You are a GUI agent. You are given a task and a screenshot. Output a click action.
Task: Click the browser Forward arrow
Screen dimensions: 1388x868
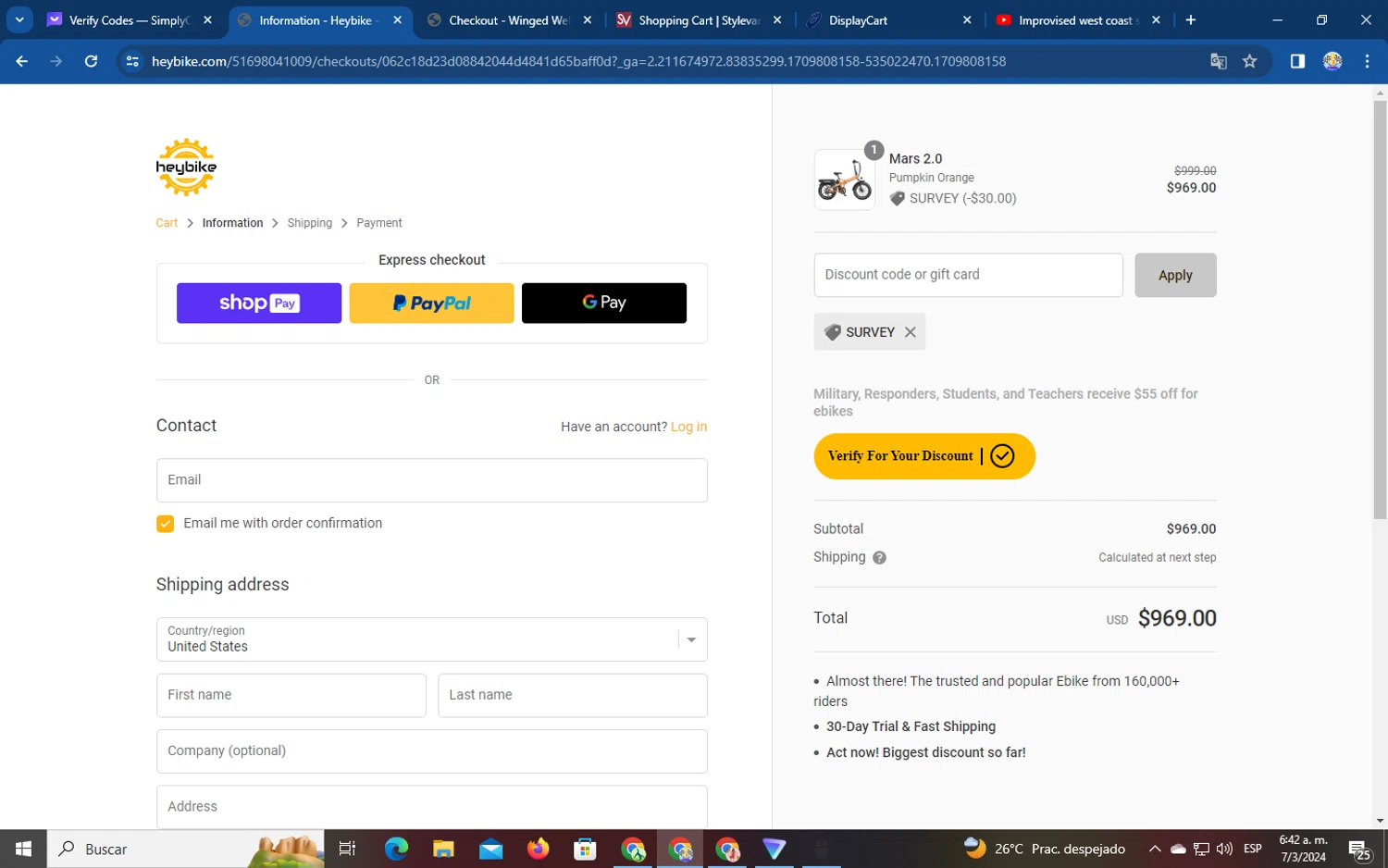click(56, 61)
